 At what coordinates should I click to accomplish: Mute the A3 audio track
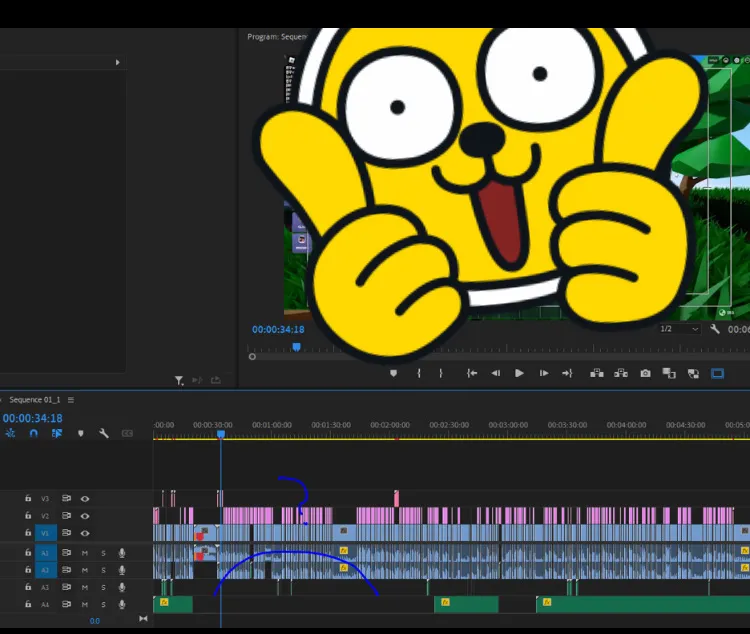[x=85, y=588]
